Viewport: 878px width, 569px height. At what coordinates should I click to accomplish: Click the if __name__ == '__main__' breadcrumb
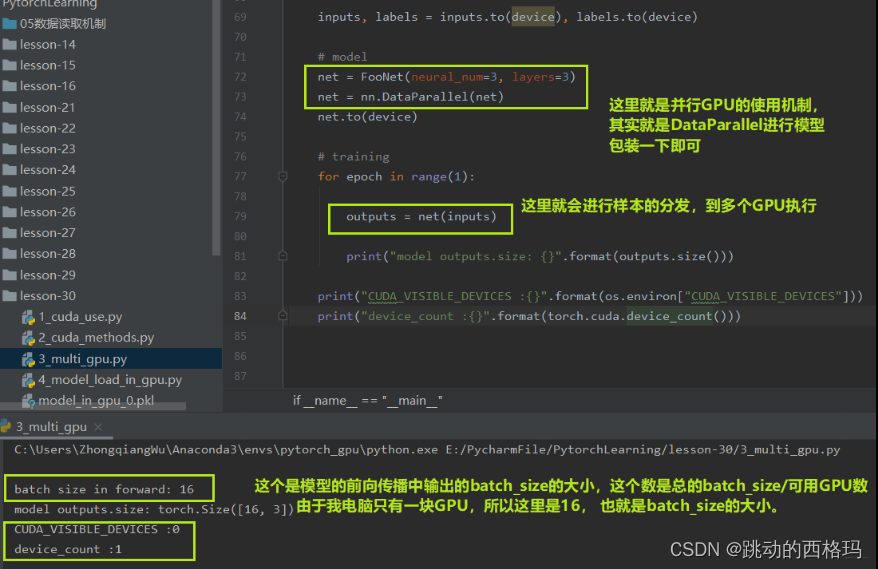coord(367,400)
